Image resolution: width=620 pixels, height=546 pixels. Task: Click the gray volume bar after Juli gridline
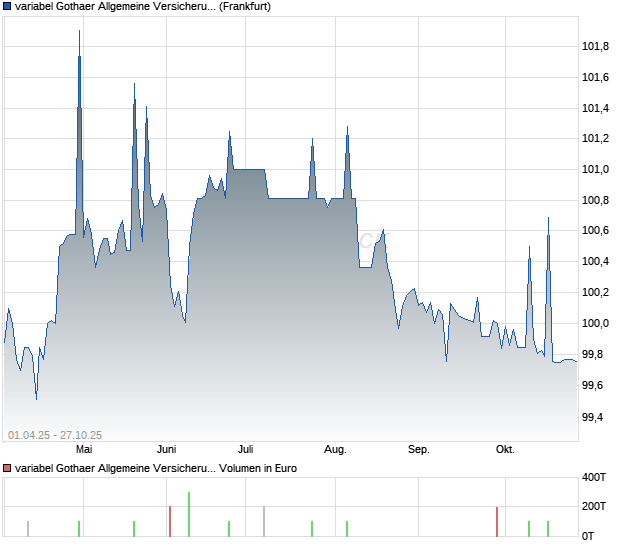pyautogui.click(x=264, y=521)
